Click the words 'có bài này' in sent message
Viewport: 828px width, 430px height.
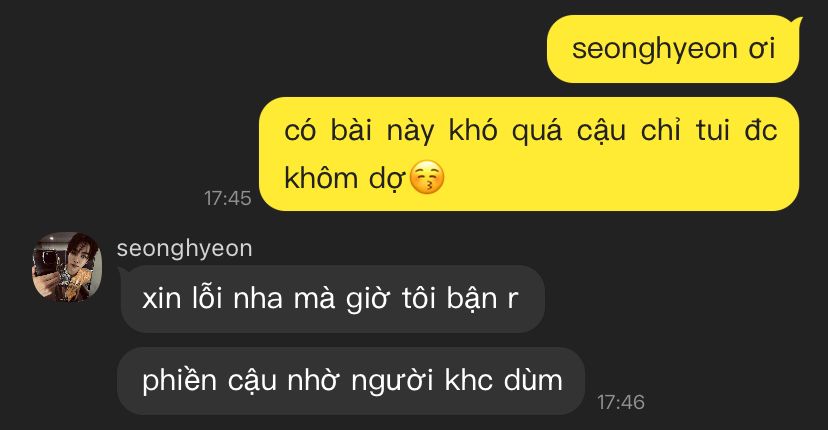359,131
